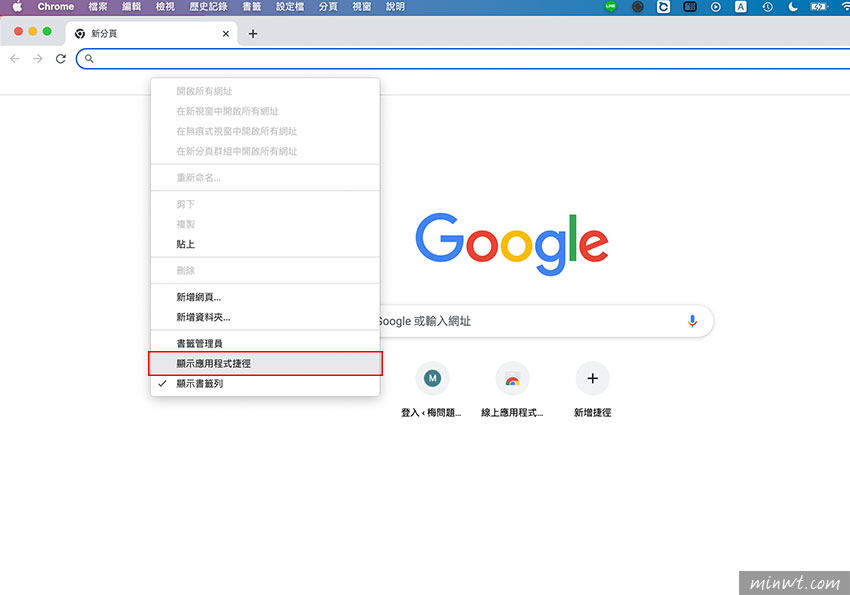Screen dimensions: 850x595
Task: Start voice search with the microphone icon
Action: [692, 321]
